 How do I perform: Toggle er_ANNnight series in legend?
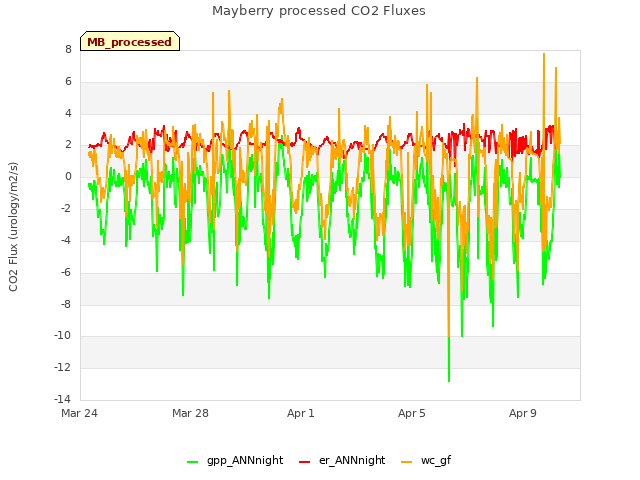[342, 460]
